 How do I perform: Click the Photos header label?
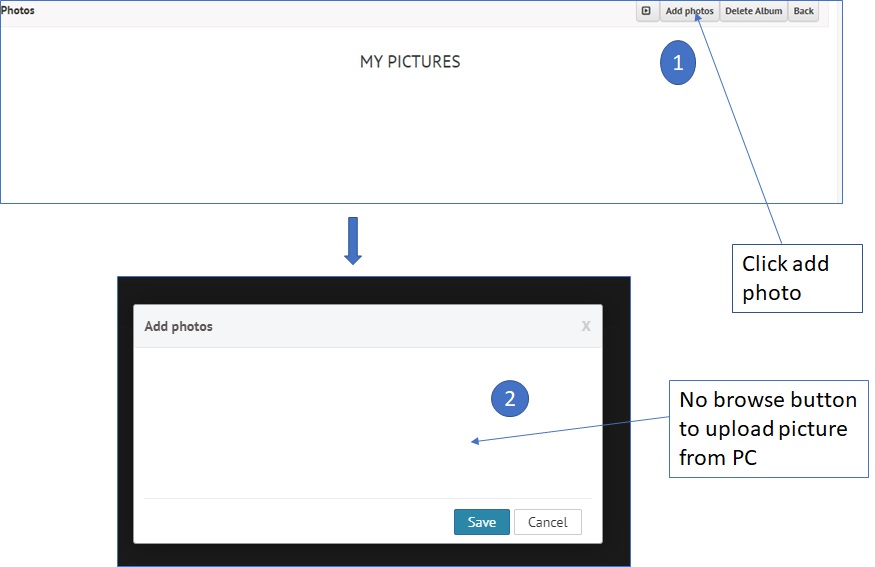coord(18,11)
